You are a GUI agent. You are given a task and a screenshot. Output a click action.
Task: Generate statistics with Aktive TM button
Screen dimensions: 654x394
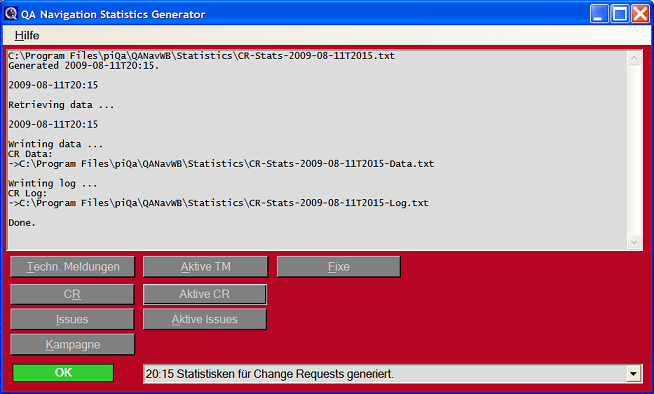[205, 267]
